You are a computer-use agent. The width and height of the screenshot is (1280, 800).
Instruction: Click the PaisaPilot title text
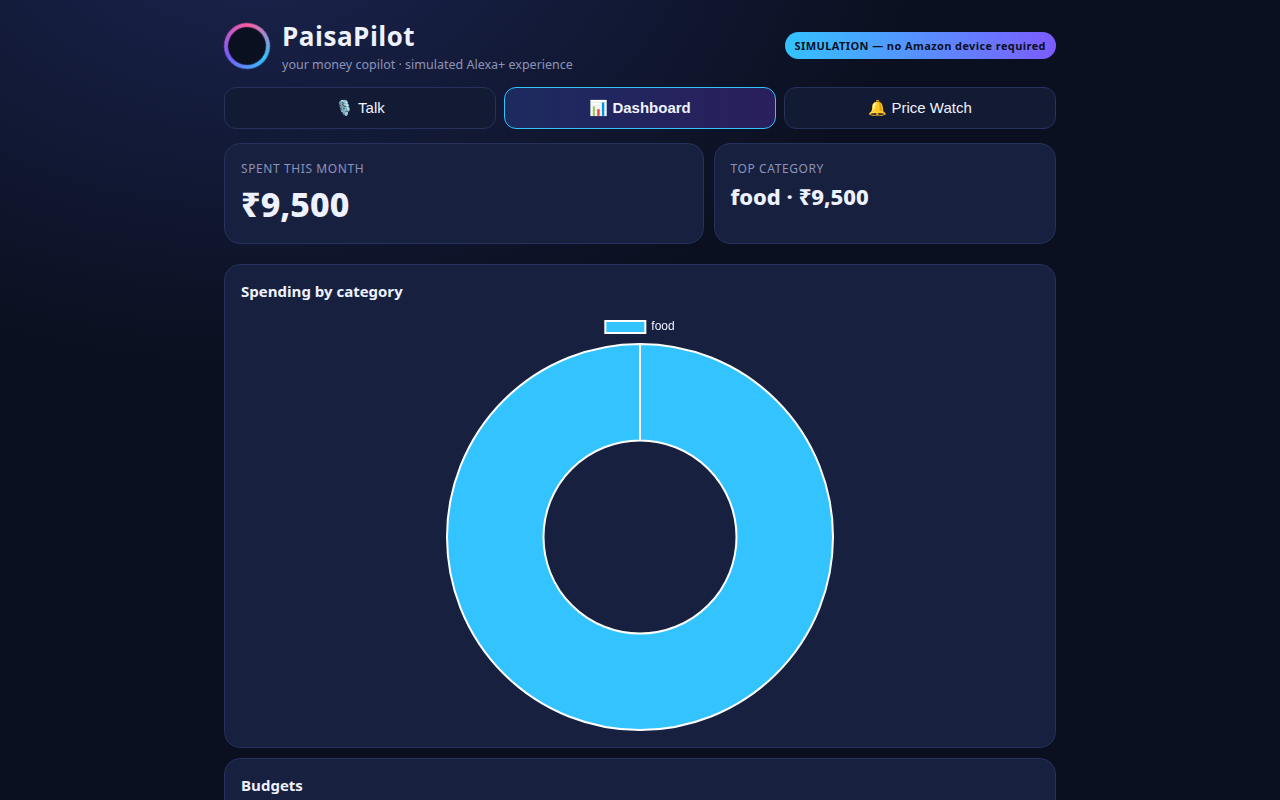click(348, 37)
